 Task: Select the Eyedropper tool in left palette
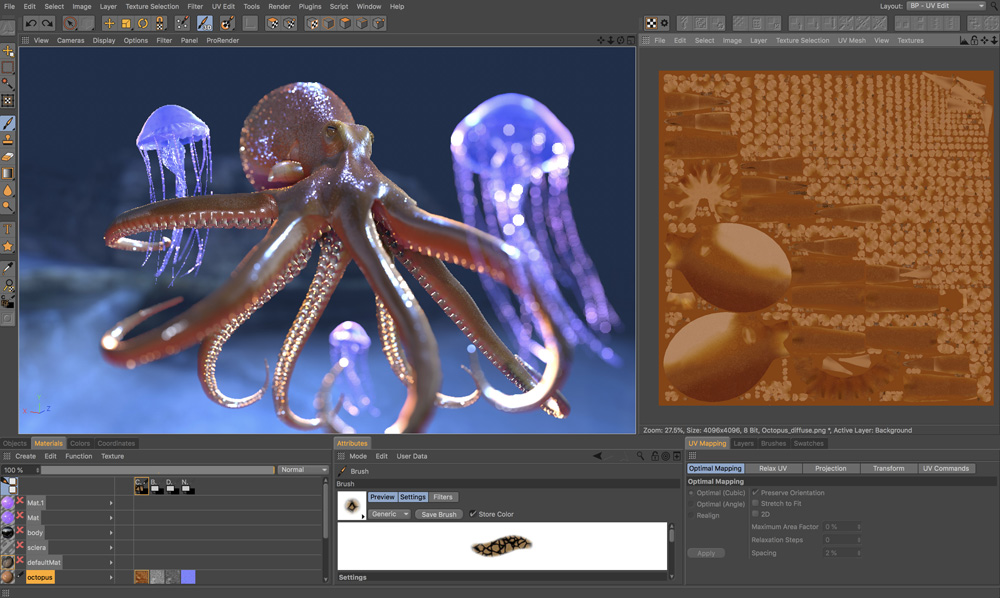[8, 268]
